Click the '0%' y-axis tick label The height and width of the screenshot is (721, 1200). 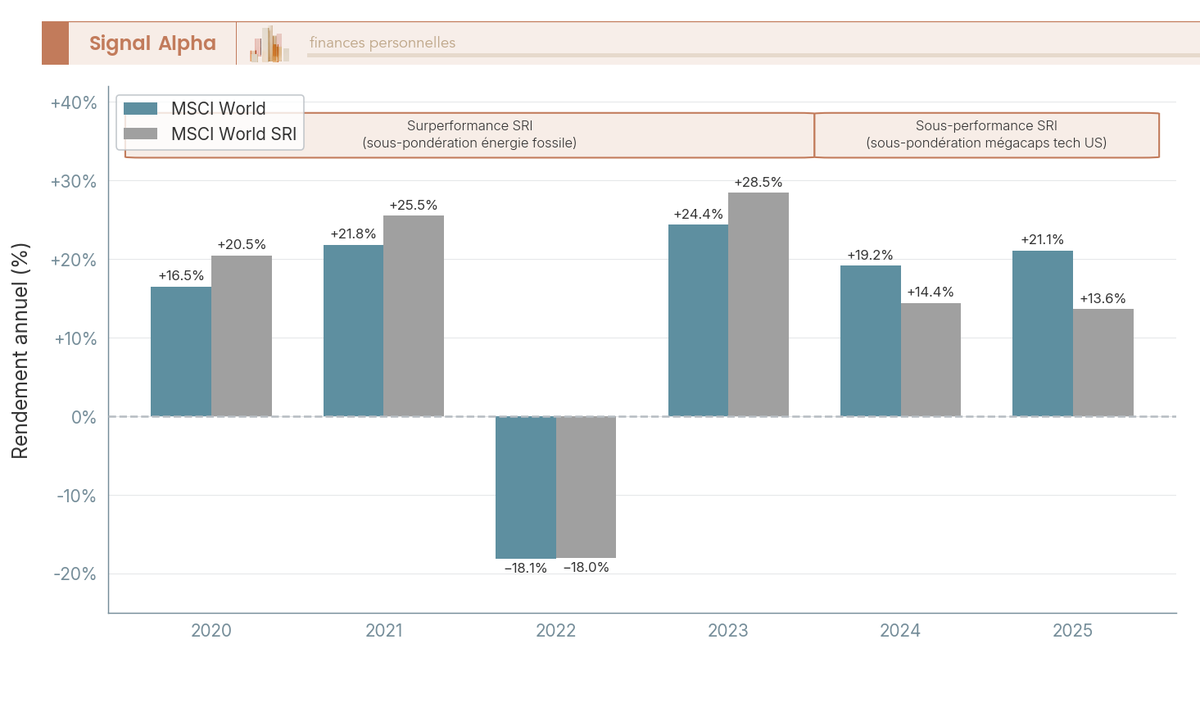coord(83,417)
